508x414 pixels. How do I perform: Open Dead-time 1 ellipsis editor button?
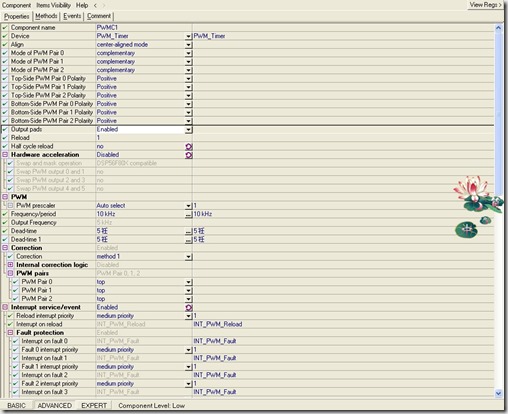[188, 240]
